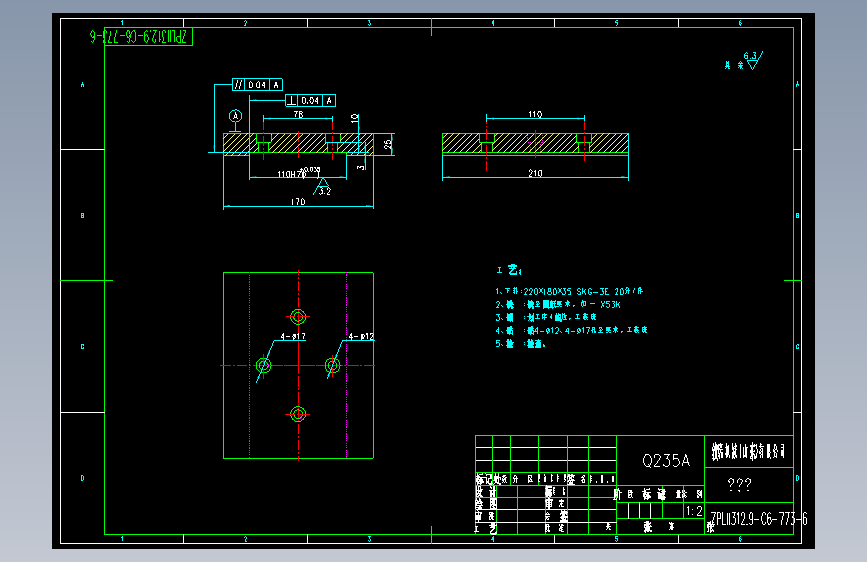Viewport: 867px width, 562px height.
Task: Click the datum A circle marker
Action: [x=236, y=116]
